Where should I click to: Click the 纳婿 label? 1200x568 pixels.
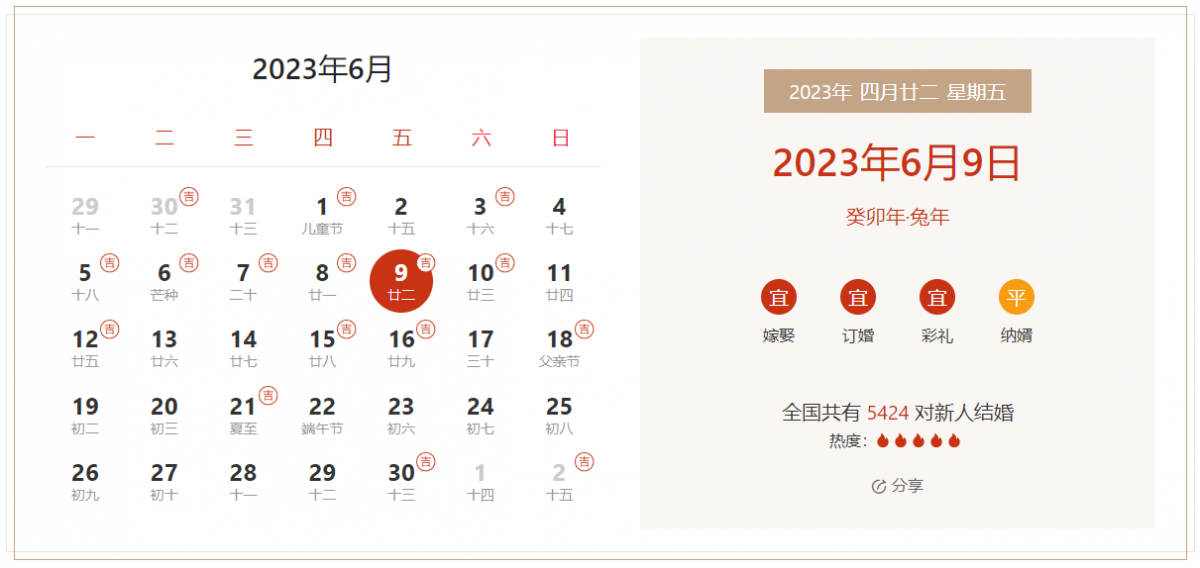1016,336
